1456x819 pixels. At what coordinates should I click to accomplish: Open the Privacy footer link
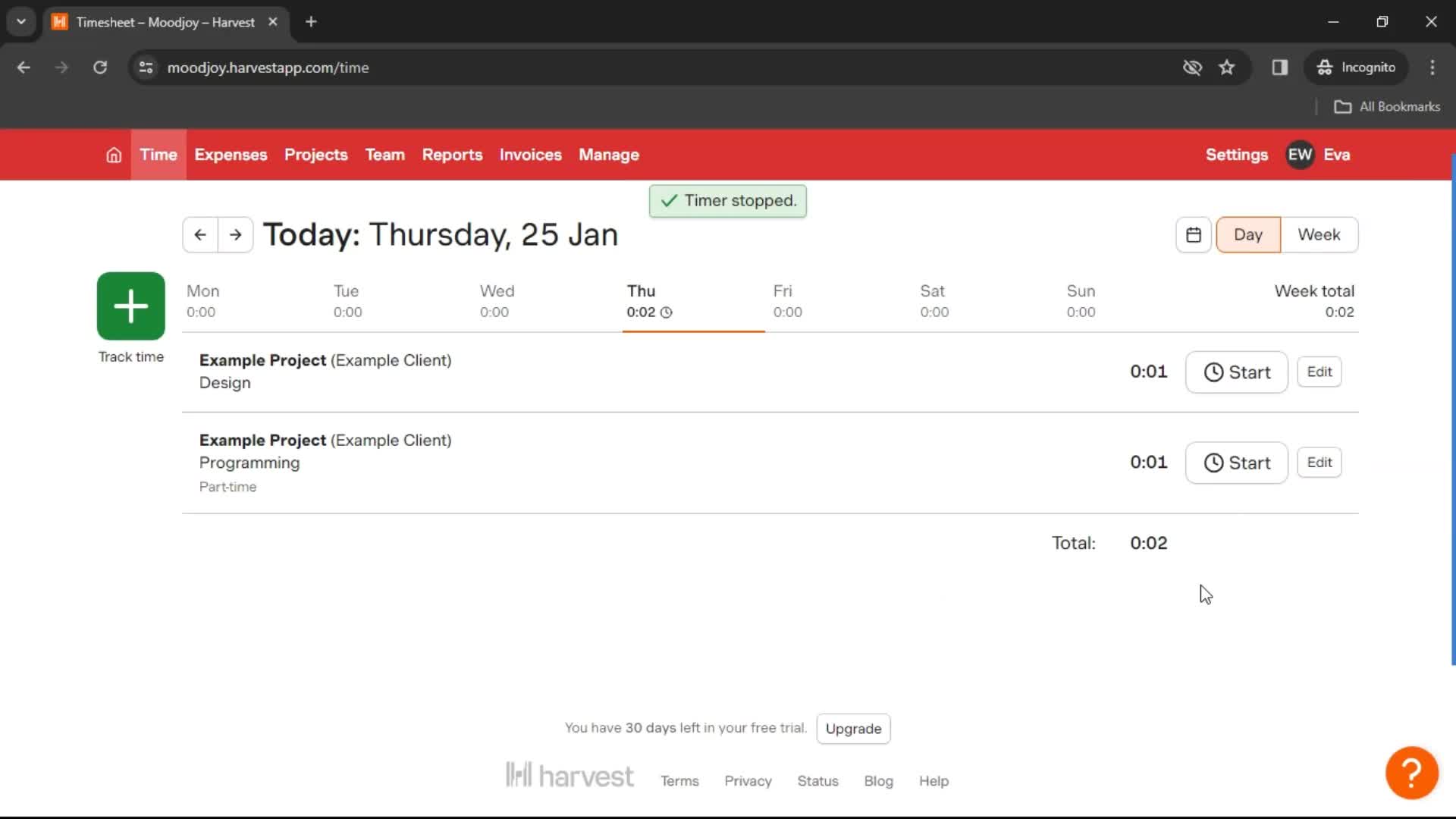point(748,781)
